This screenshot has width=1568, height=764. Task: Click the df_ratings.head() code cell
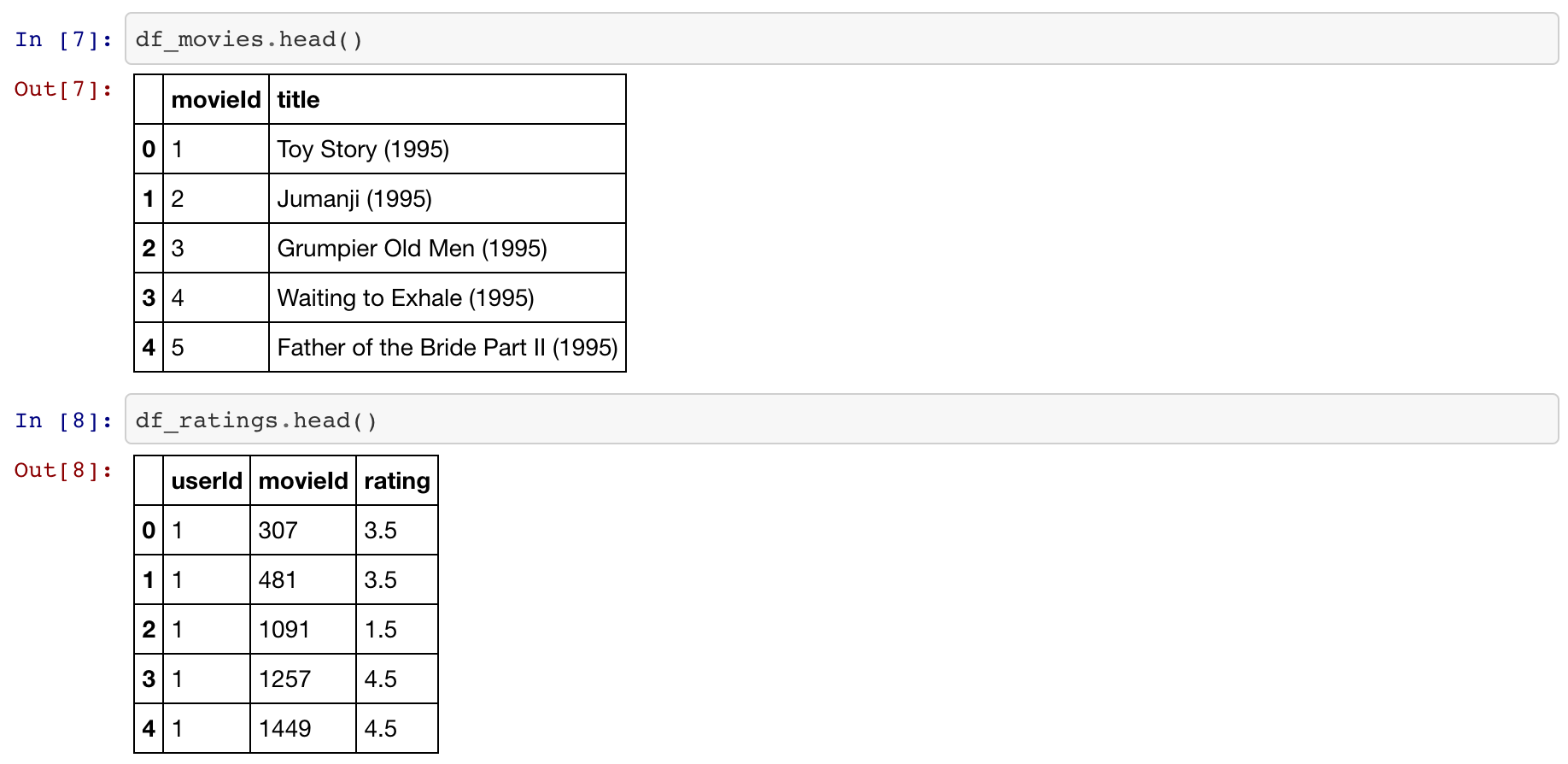tap(841, 420)
